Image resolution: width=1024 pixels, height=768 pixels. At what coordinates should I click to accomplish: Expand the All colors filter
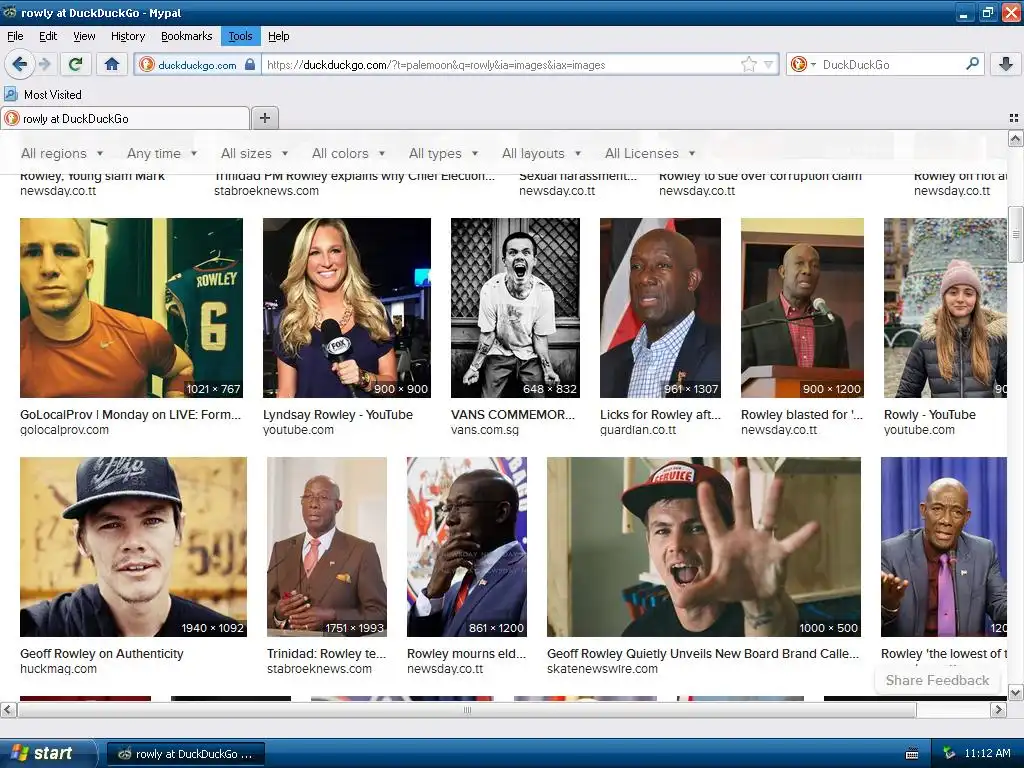(348, 153)
